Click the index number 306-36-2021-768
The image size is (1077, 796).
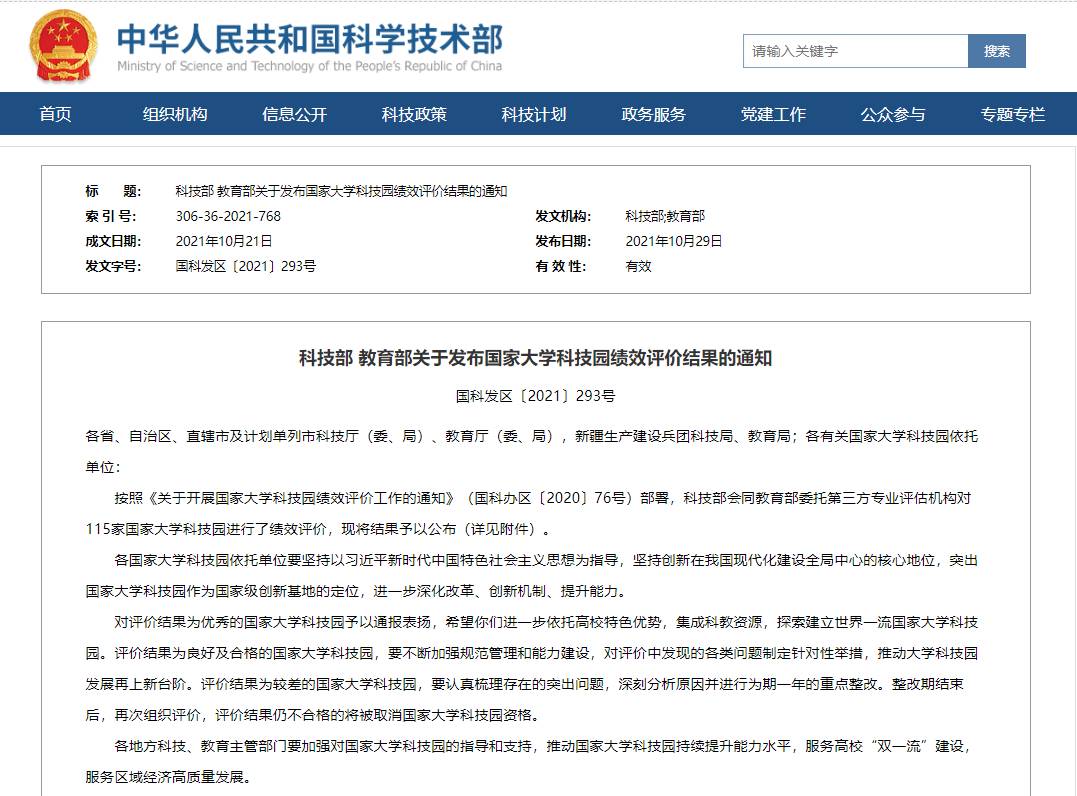coord(228,216)
